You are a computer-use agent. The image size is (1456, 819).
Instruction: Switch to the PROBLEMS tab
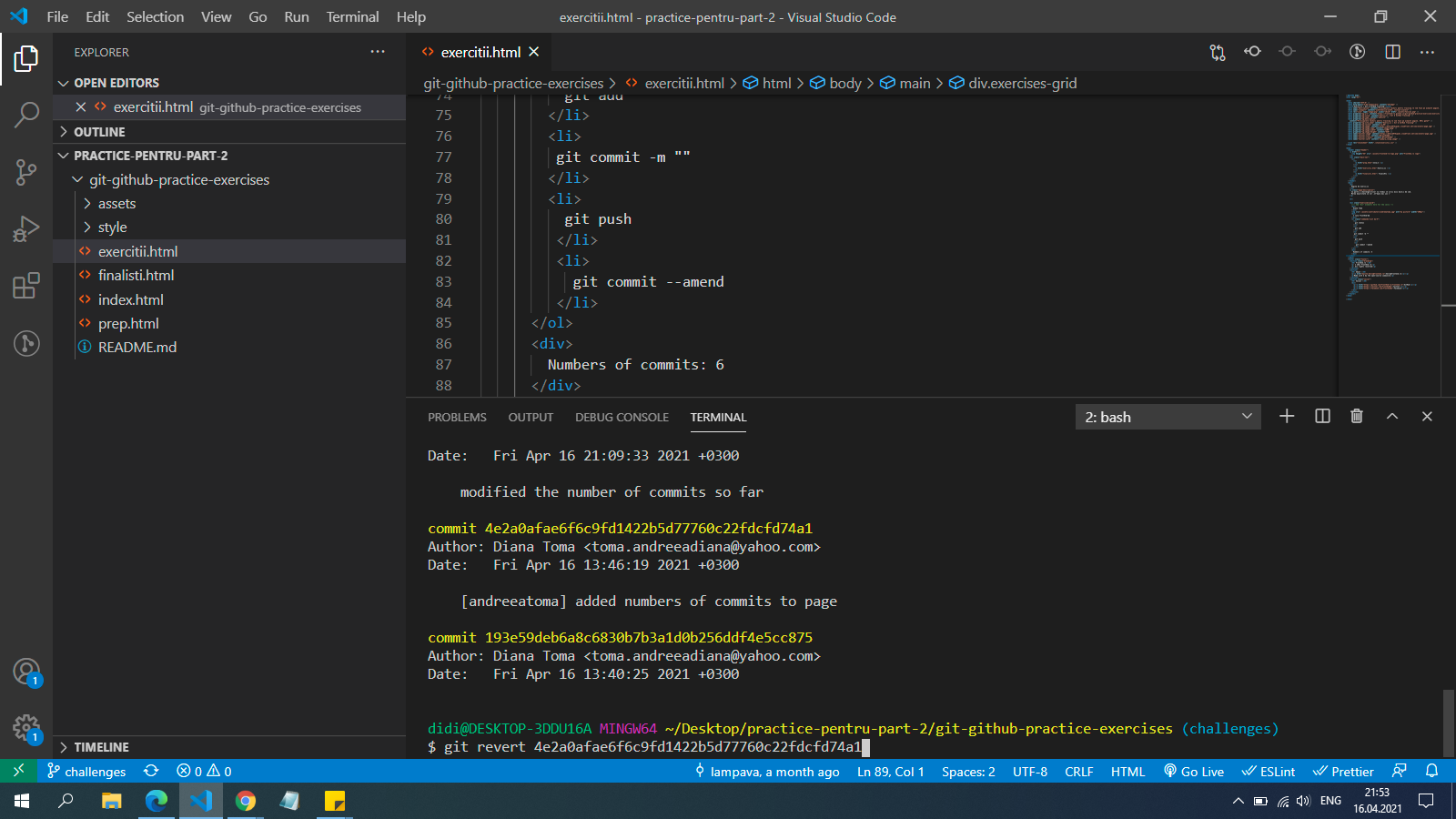point(457,418)
